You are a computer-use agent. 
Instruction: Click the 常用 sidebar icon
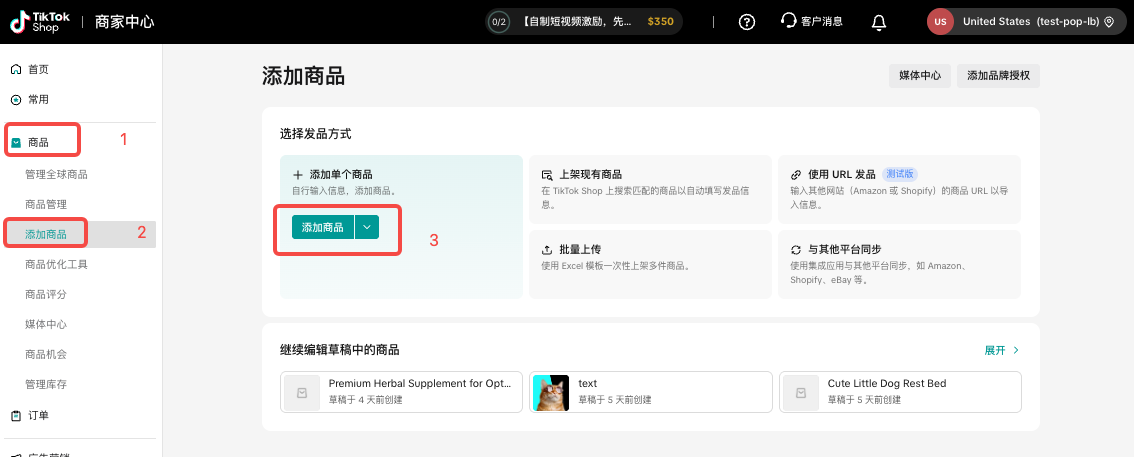[x=16, y=99]
